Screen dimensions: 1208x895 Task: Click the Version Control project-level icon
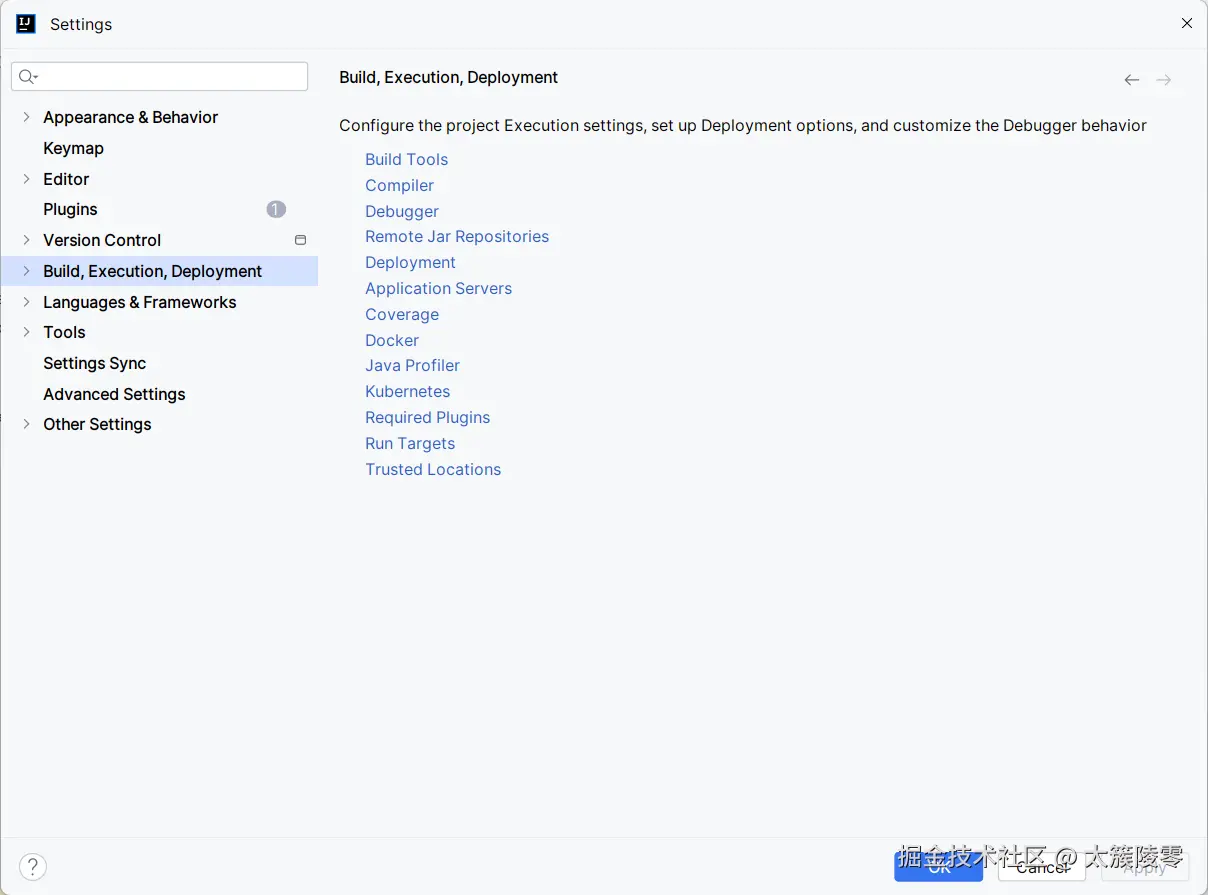(x=300, y=240)
